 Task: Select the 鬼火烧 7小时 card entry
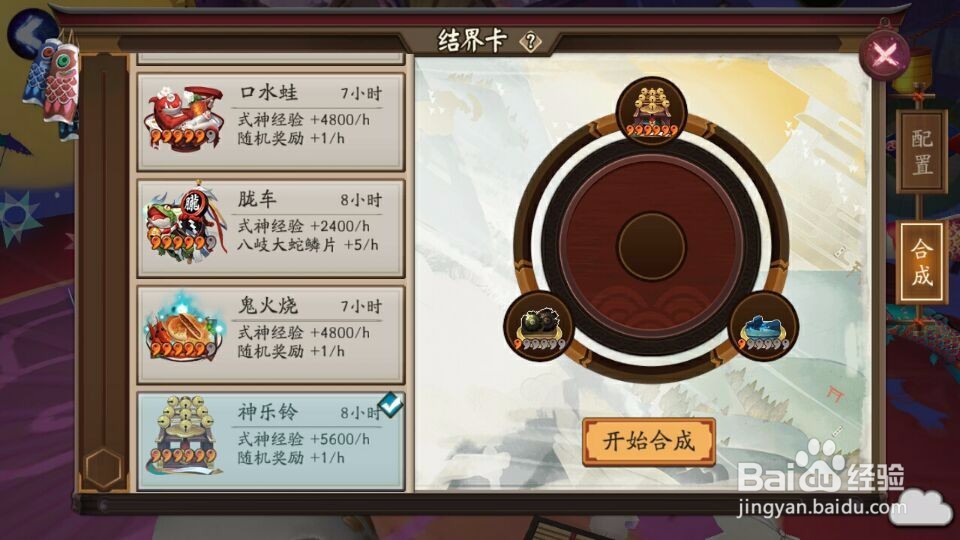coord(271,335)
